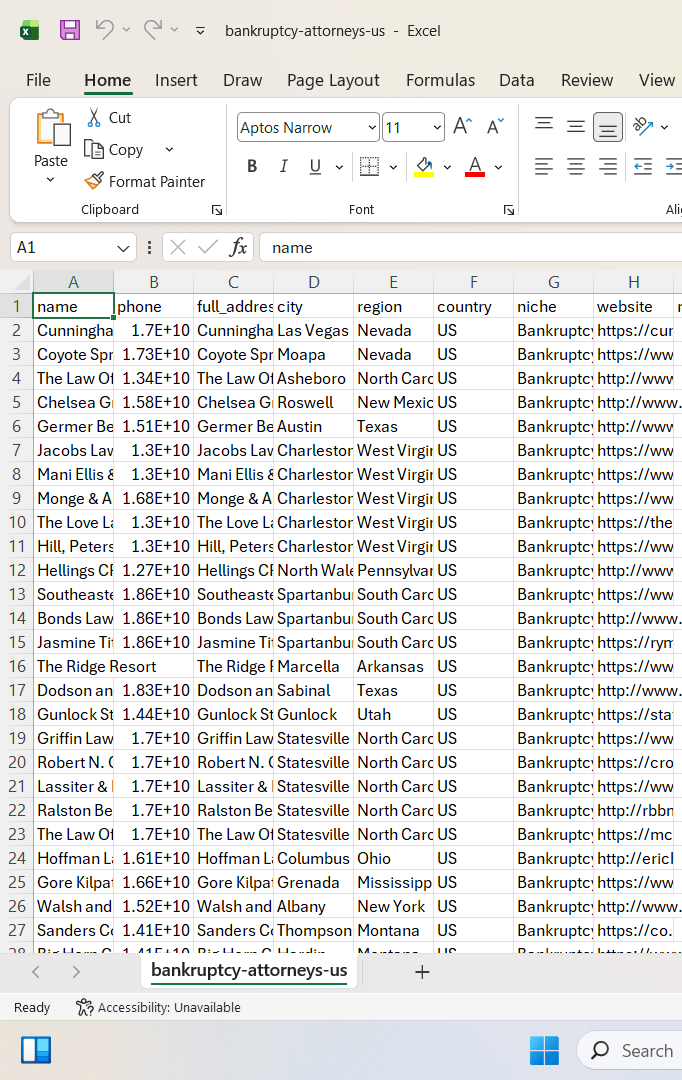
Task: Expand font color palette arrow
Action: (x=499, y=167)
